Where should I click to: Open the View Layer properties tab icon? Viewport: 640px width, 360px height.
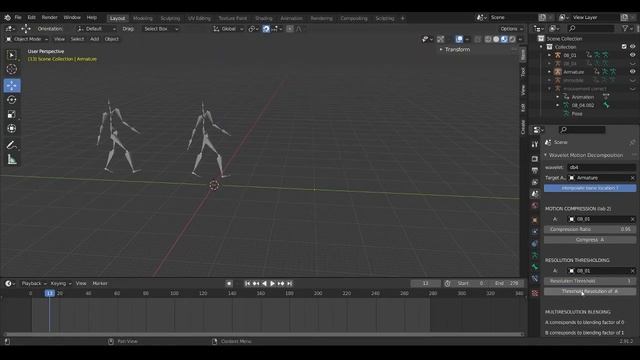[x=535, y=182]
